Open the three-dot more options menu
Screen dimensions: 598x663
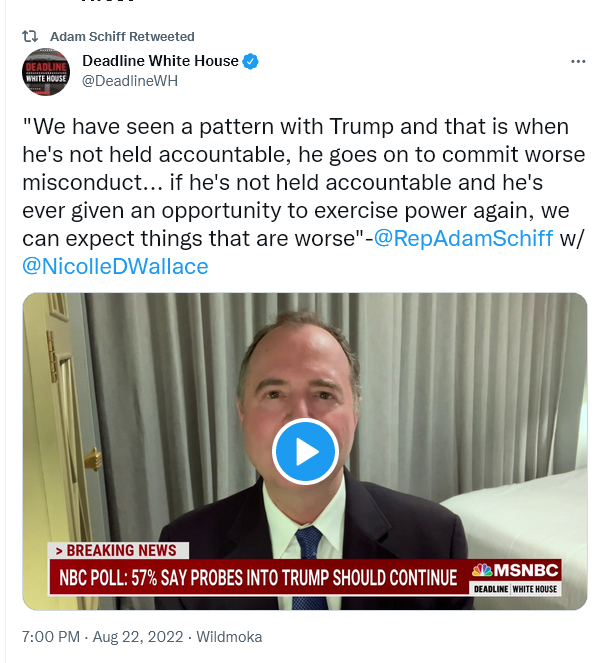click(578, 62)
